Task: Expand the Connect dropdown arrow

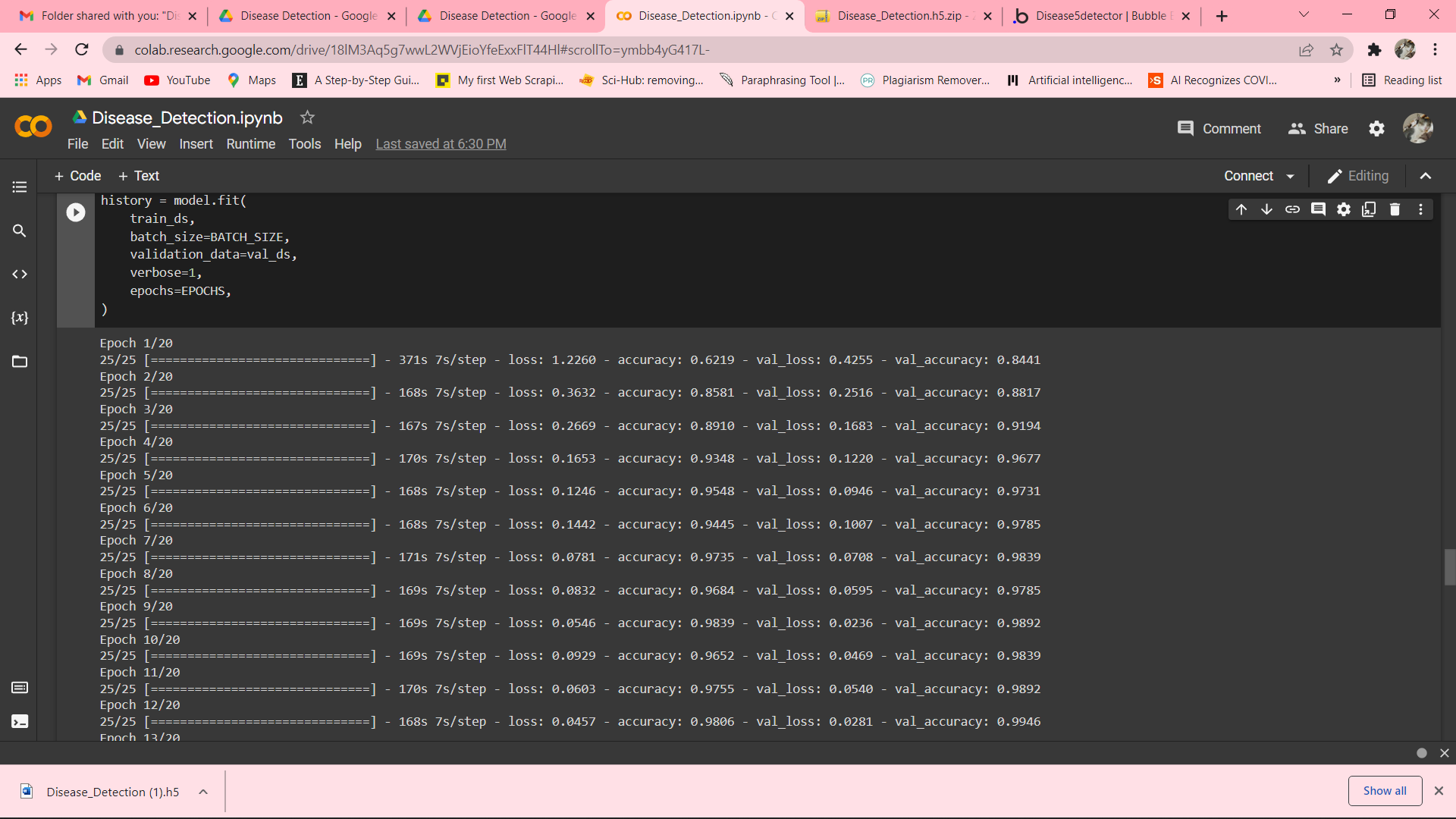Action: tap(1291, 176)
